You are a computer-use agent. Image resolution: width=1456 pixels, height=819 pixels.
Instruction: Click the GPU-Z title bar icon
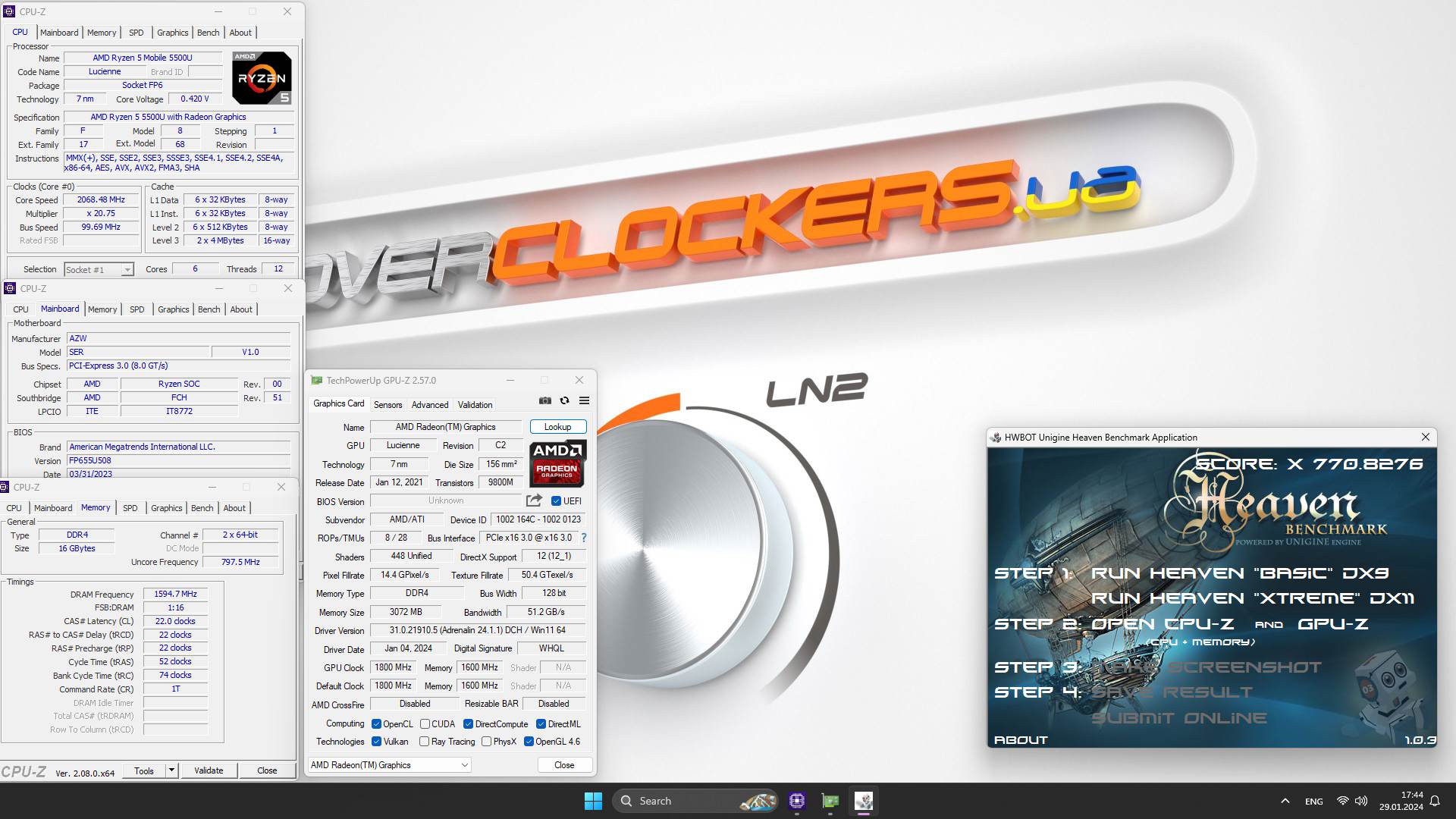[x=316, y=381]
